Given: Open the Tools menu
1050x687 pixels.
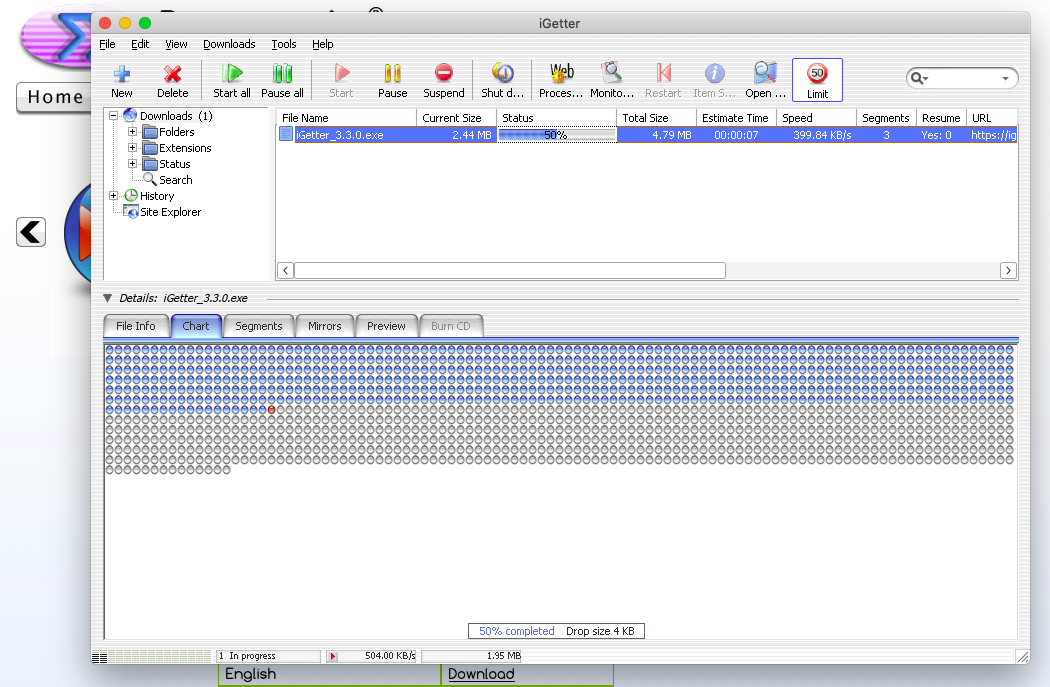Looking at the screenshot, I should (x=283, y=44).
